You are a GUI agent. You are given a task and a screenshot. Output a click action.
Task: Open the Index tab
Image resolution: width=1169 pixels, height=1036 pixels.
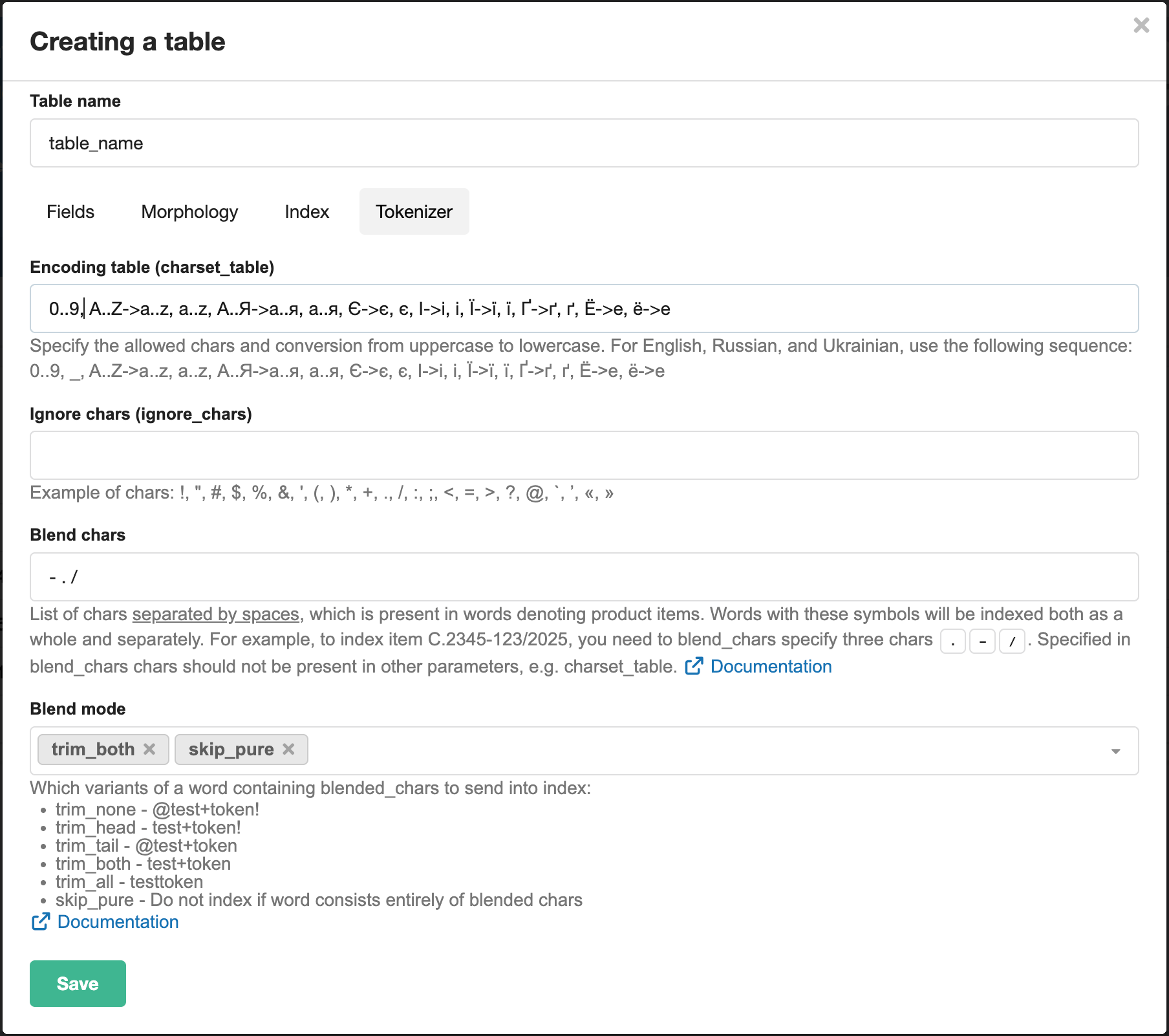(x=306, y=211)
